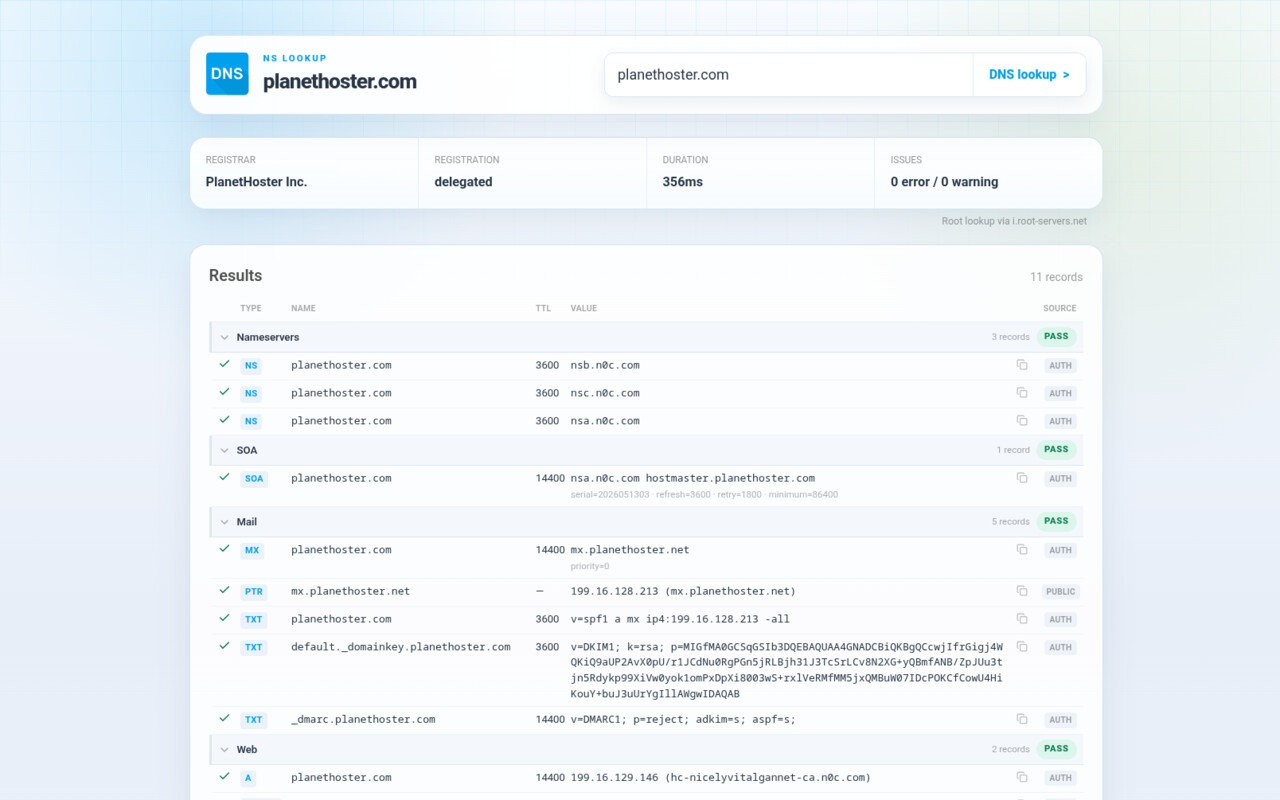The width and height of the screenshot is (1280, 800).
Task: Copy the DKIM TXT record value
Action: (1022, 647)
